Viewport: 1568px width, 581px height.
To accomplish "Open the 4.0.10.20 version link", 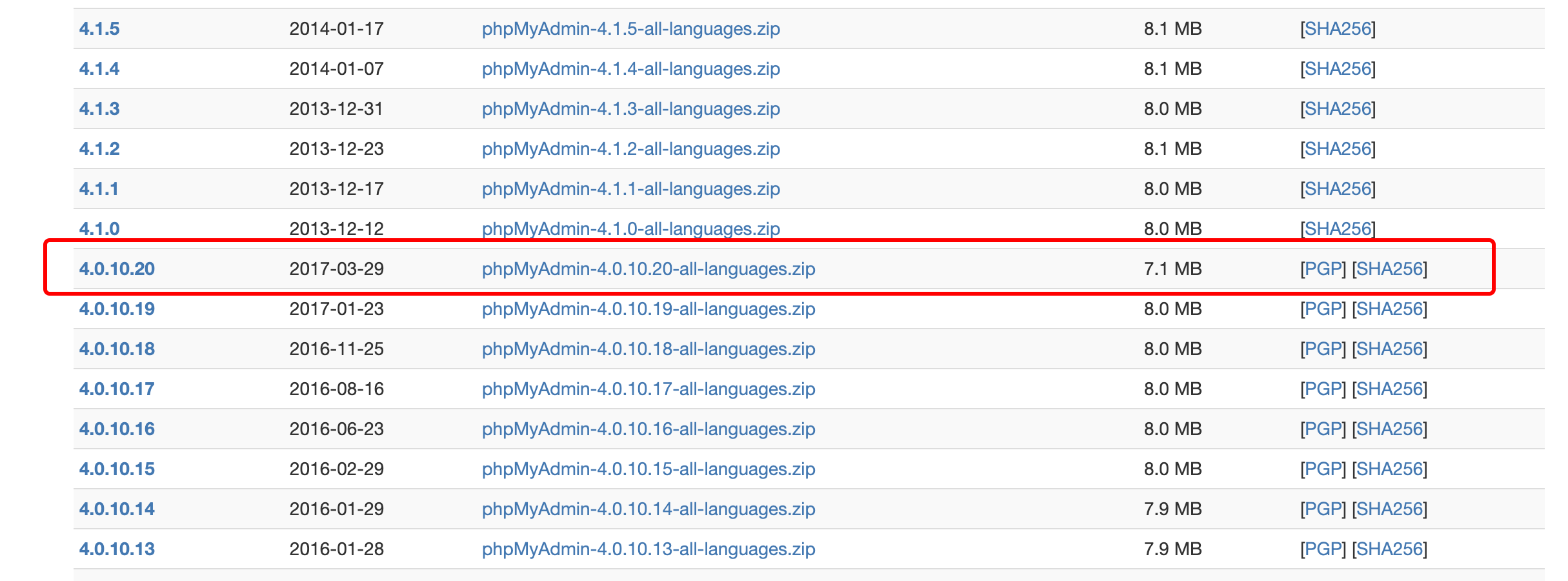I will click(x=117, y=269).
